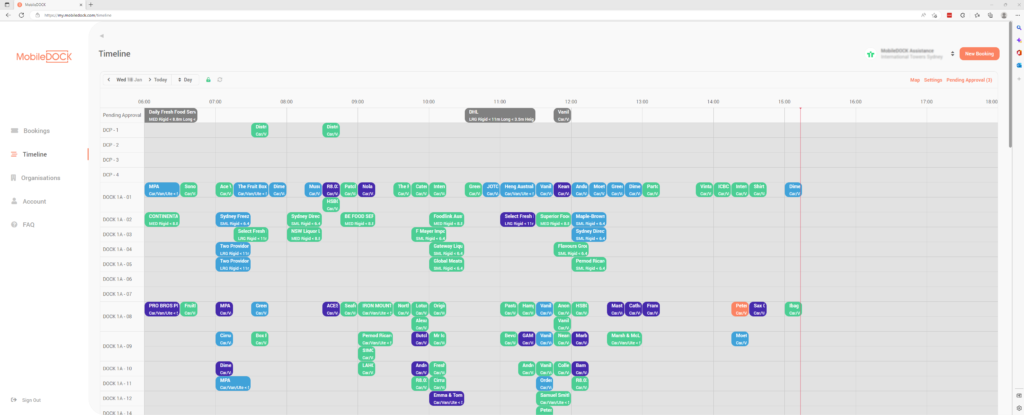Open the Daily Fresh Food pending booking
Viewport: 1024px width, 415px height.
click(170, 116)
